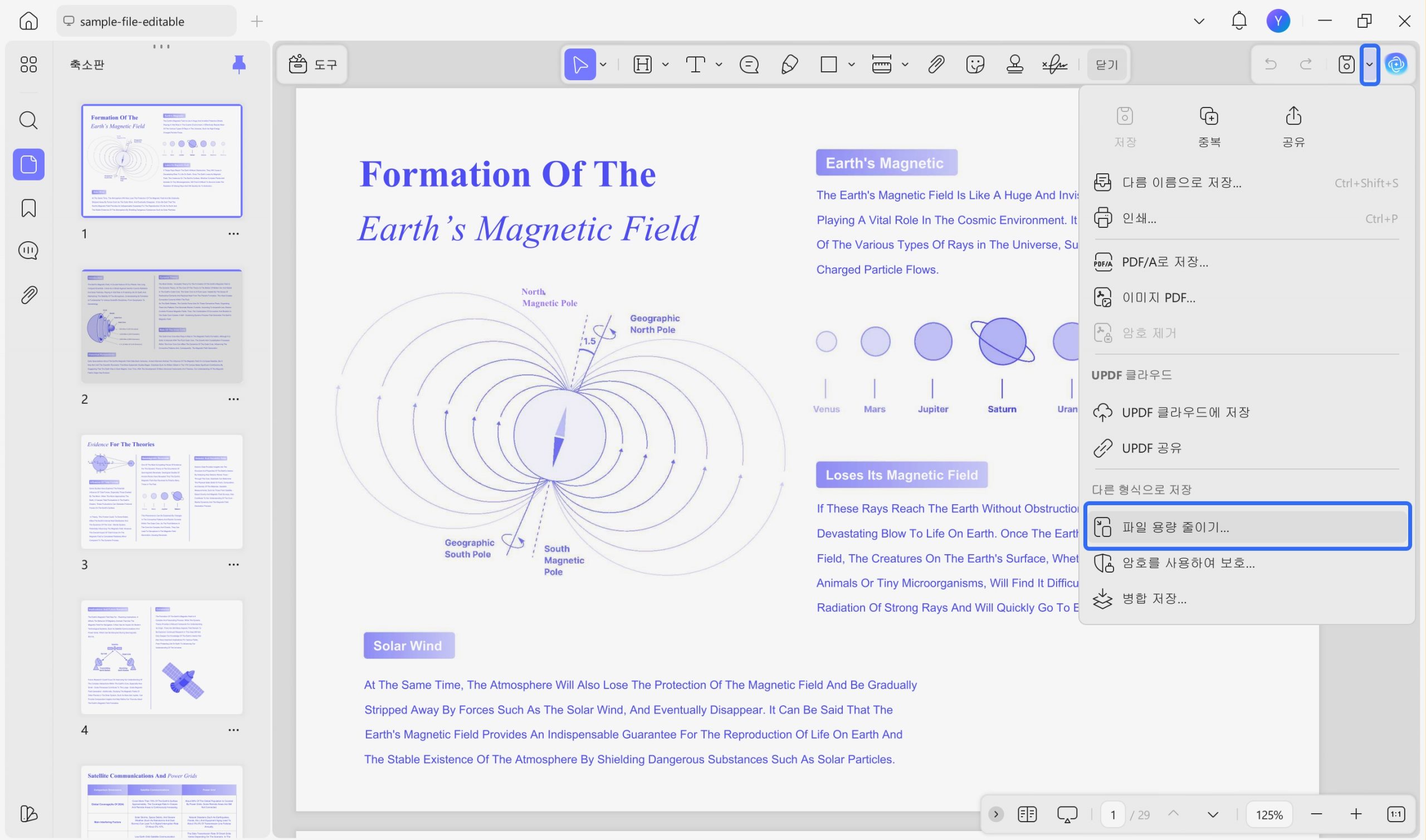
Task: Select page 3 thumbnail
Action: click(x=162, y=491)
